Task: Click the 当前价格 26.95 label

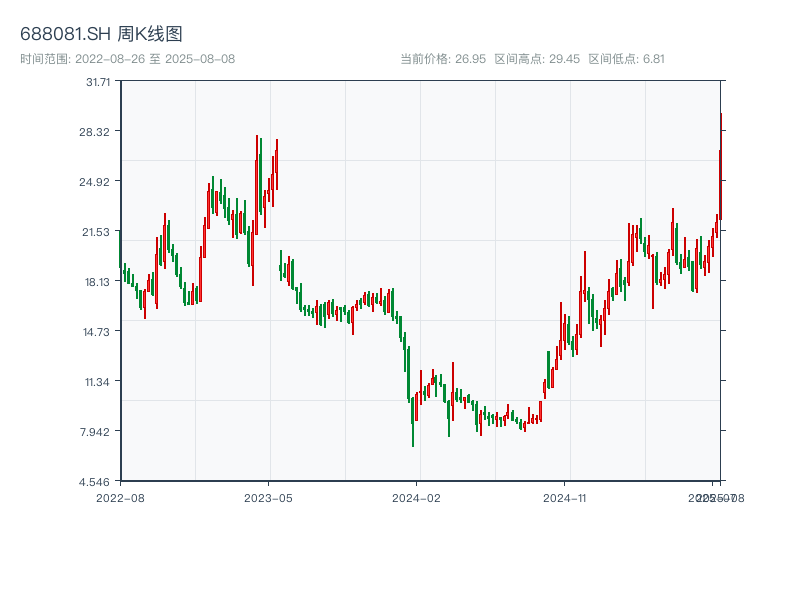Action: point(443,59)
